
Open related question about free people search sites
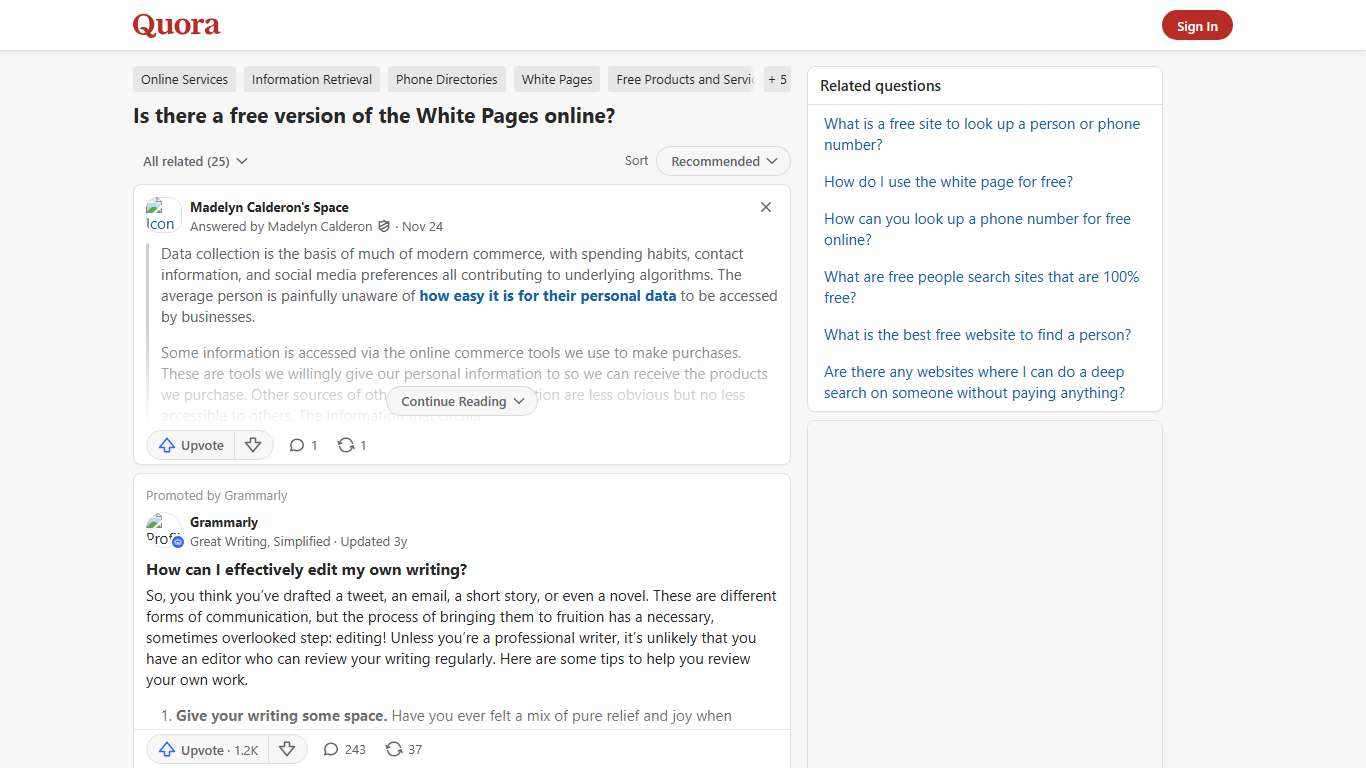coord(981,287)
